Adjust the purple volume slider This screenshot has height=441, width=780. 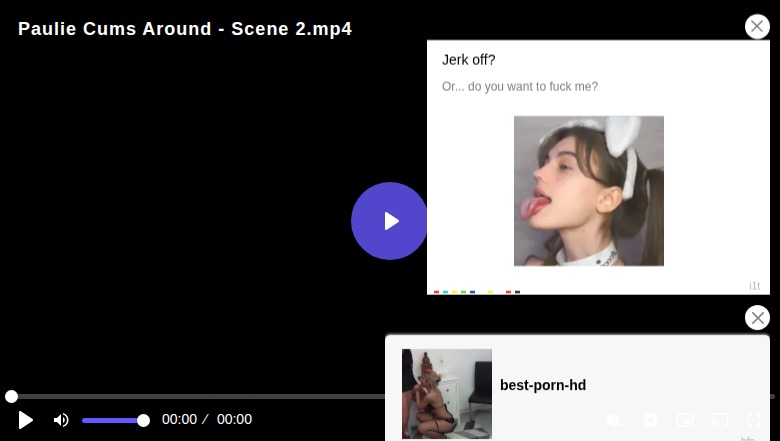click(x=114, y=420)
